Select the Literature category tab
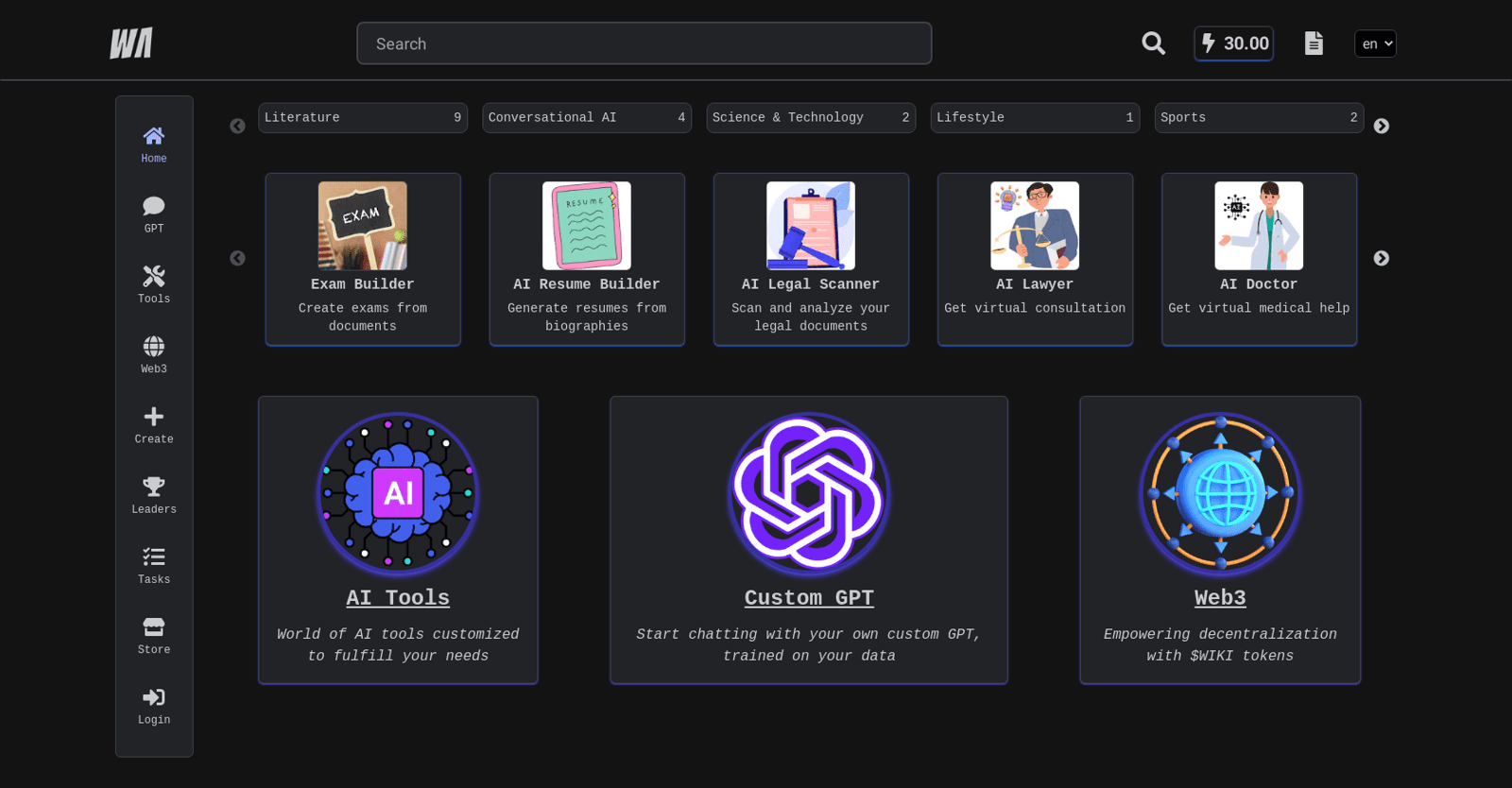 pyautogui.click(x=363, y=118)
